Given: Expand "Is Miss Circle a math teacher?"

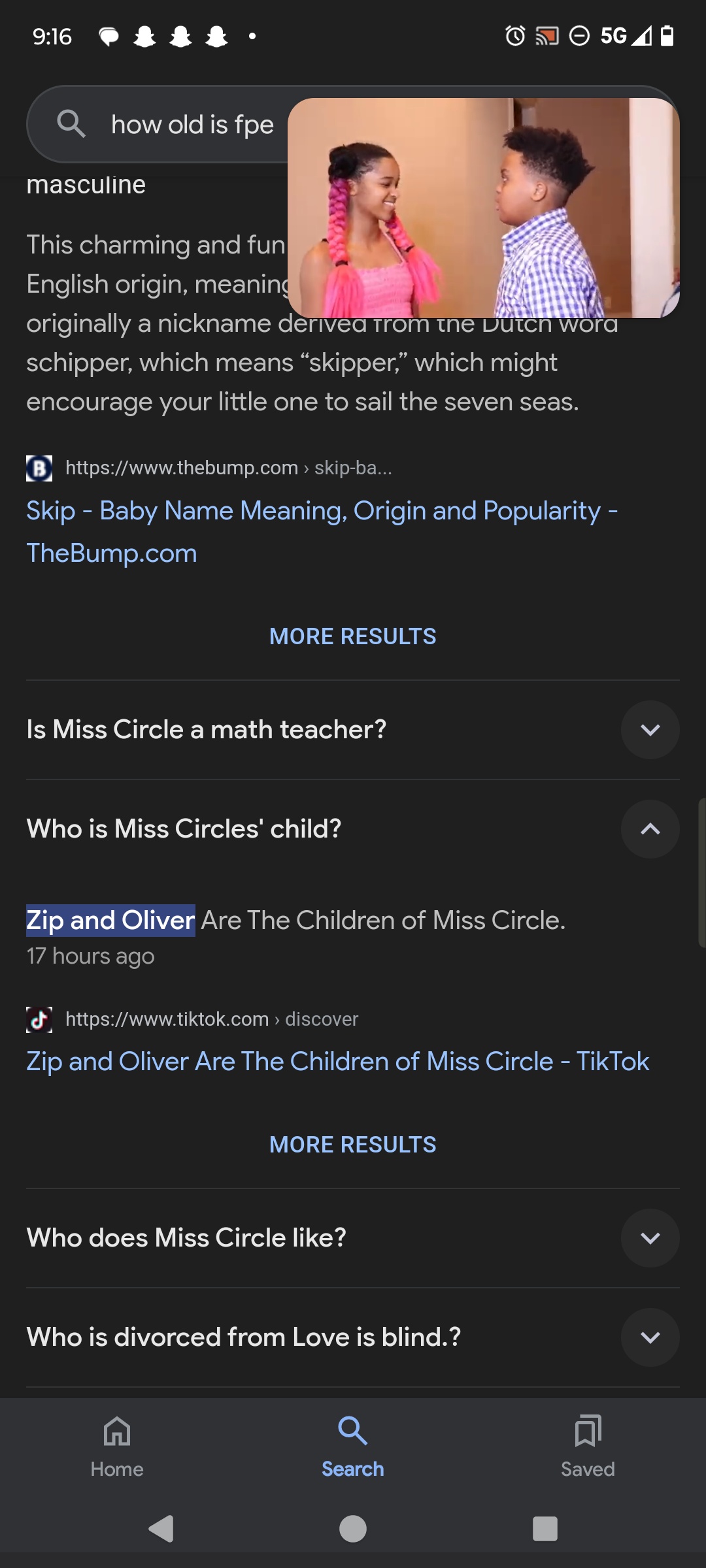Looking at the screenshot, I should [x=650, y=730].
